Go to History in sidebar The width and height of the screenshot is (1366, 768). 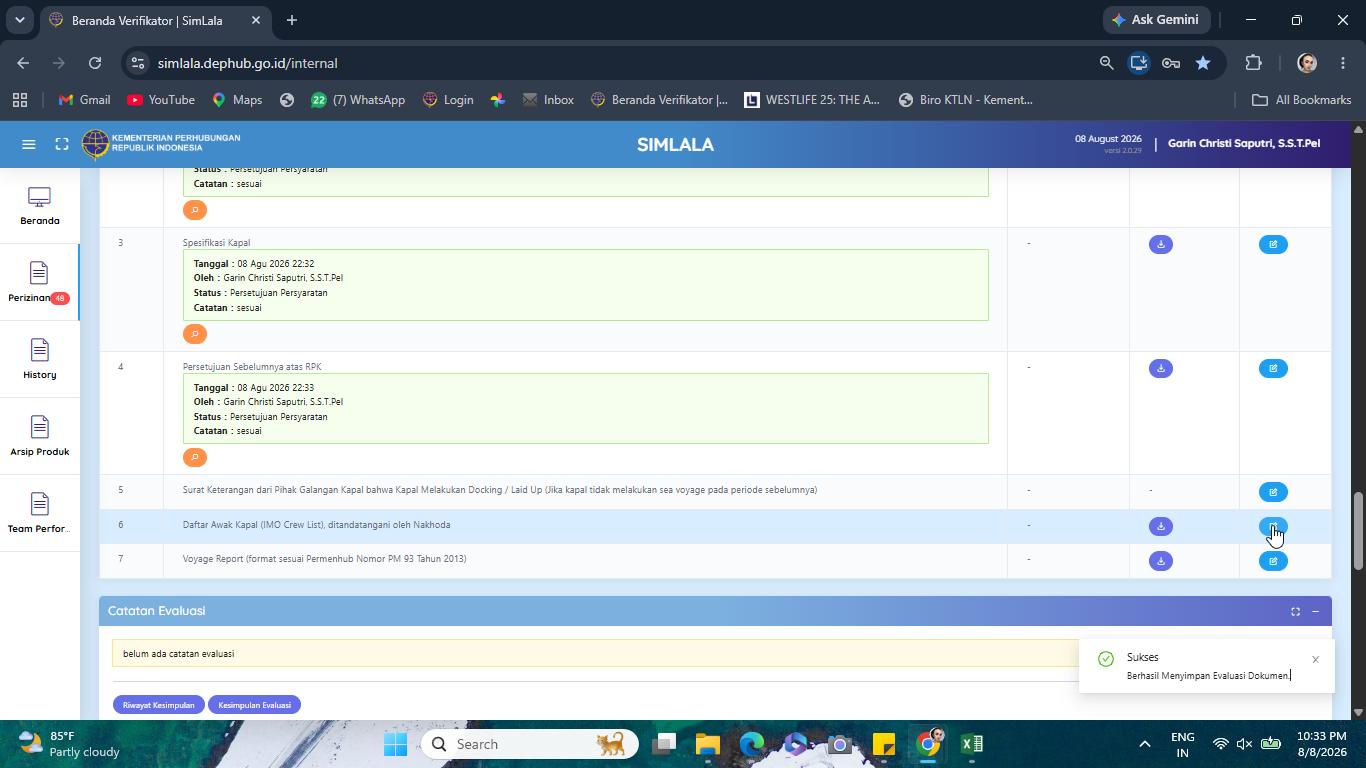coord(39,360)
